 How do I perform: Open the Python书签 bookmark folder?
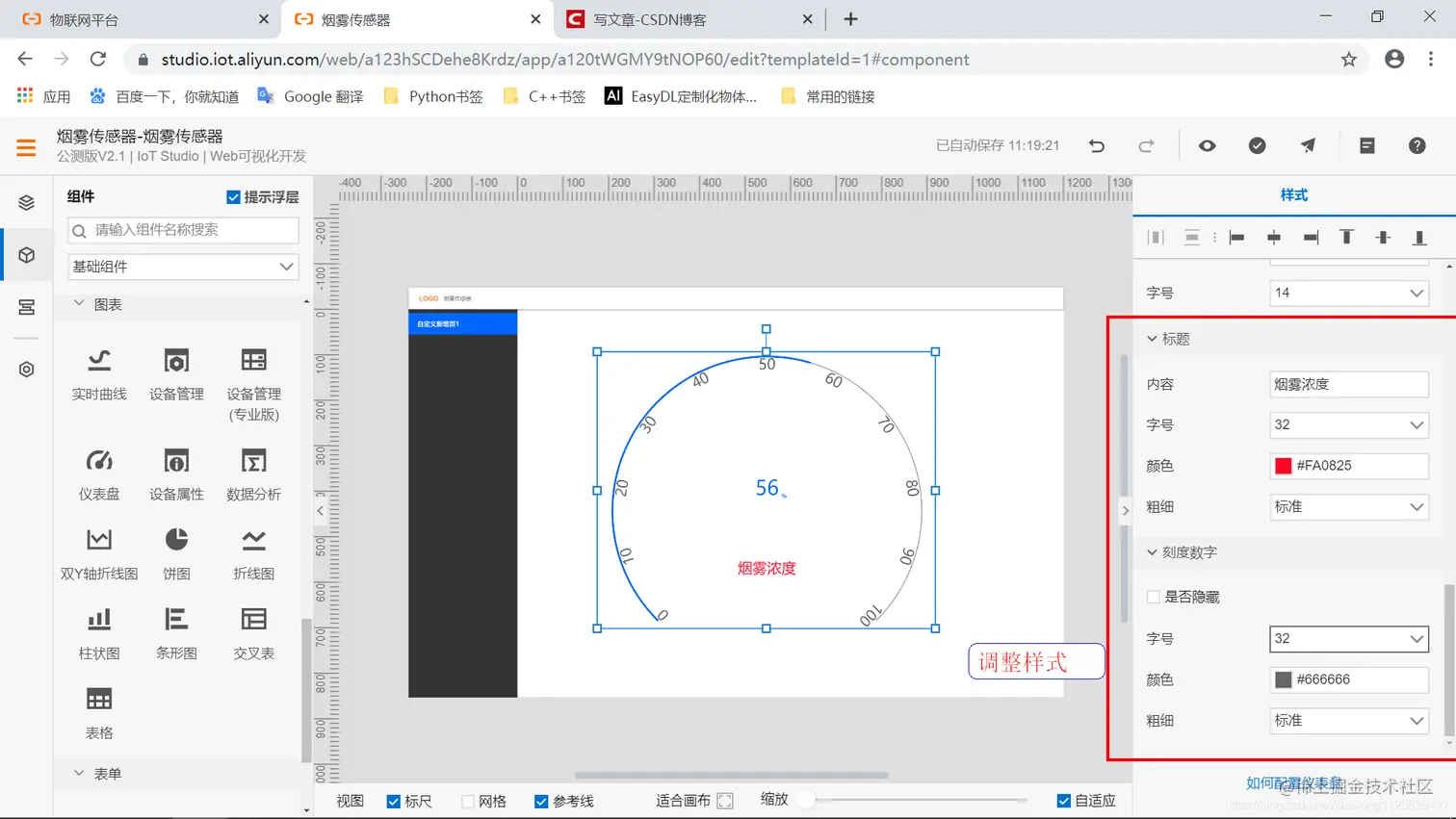pyautogui.click(x=433, y=96)
